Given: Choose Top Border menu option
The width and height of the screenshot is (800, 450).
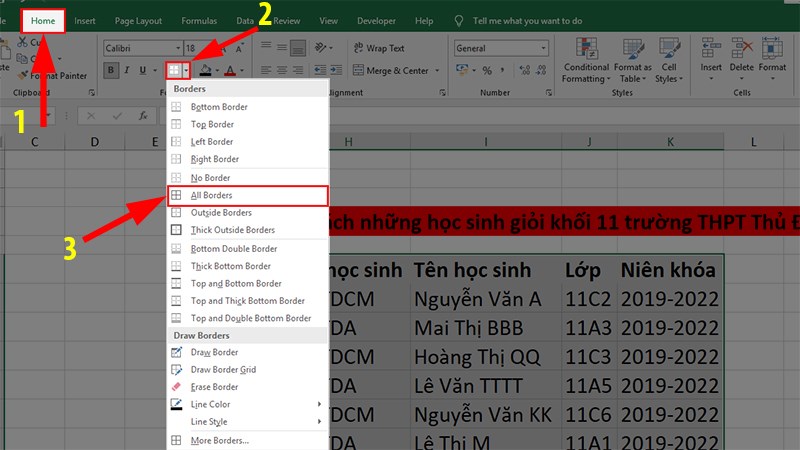Looking at the screenshot, I should [247, 124].
